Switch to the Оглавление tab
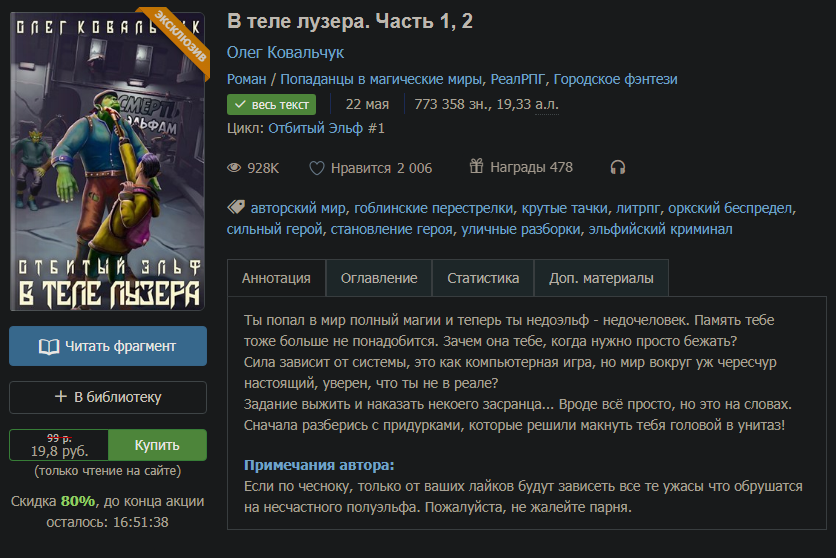The height and width of the screenshot is (558, 836). [x=379, y=278]
